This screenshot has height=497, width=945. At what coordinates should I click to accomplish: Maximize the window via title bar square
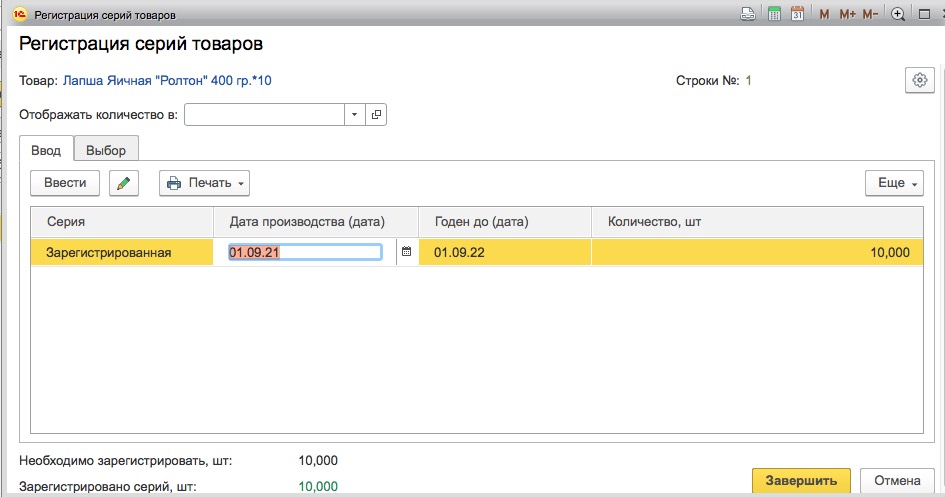coord(925,14)
